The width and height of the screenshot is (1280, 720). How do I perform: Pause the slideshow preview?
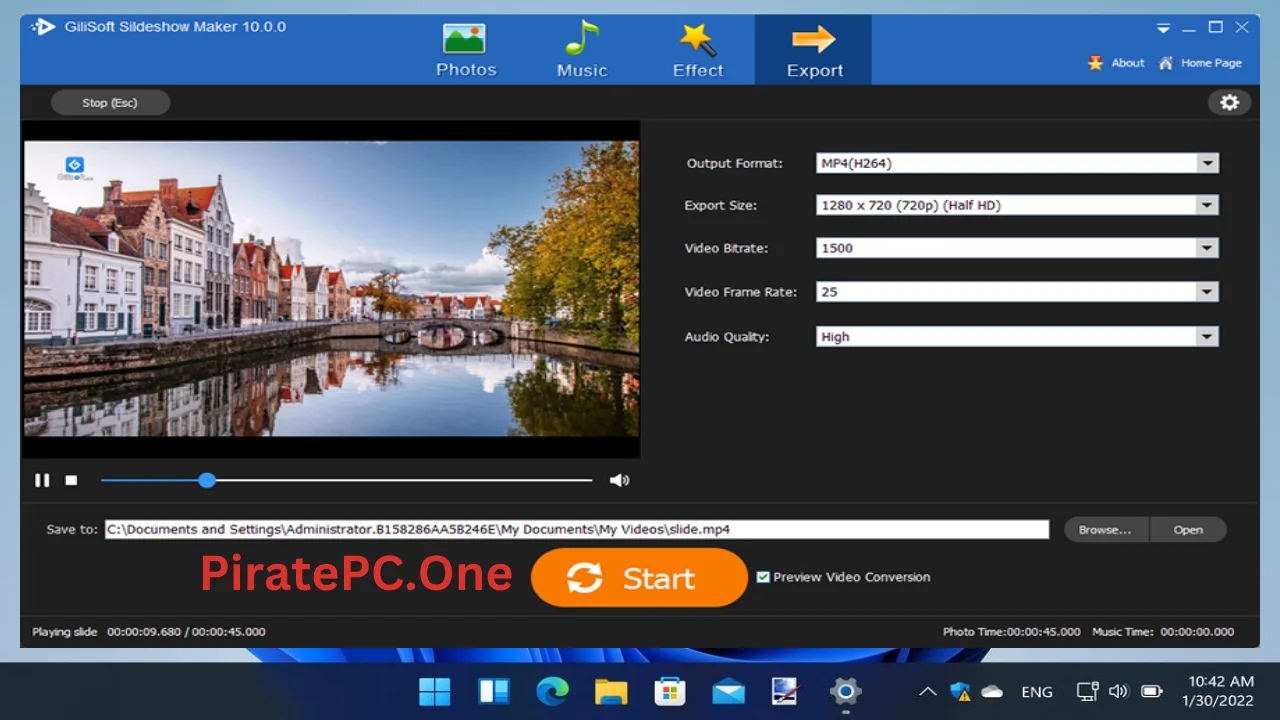42,480
